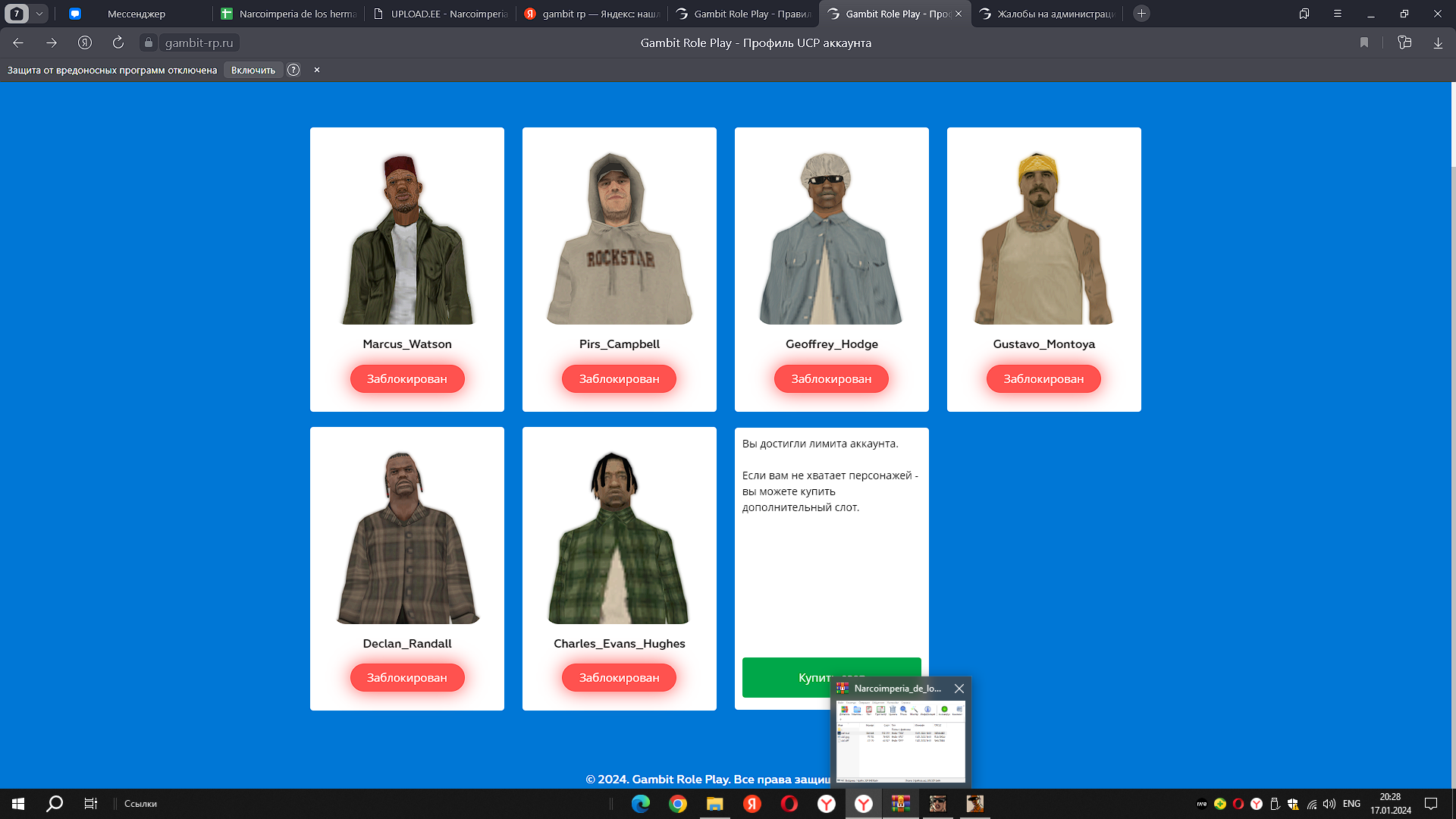Click the Narcoimperia WinRAR preview thumbnail
This screenshot has width=1456, height=819.
(900, 741)
